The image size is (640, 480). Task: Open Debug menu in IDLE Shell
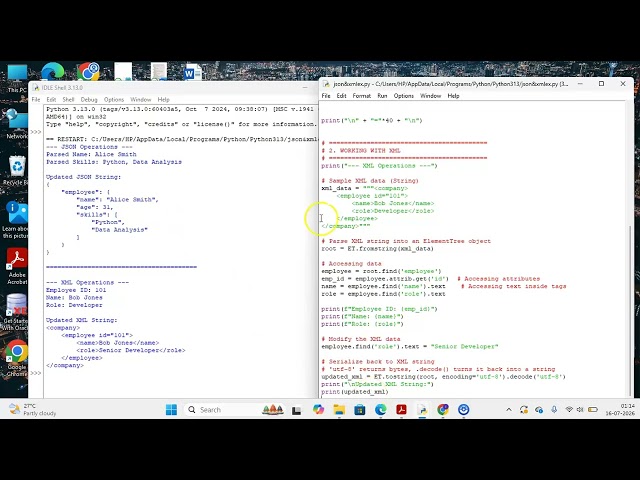pyautogui.click(x=89, y=100)
